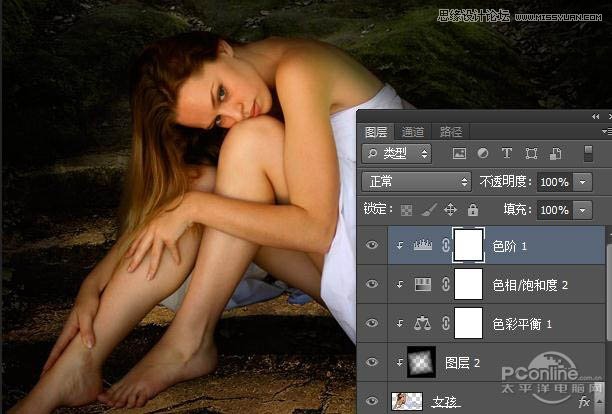
Task: Click clipping arrow on 色阶 1 layer
Action: tap(400, 245)
